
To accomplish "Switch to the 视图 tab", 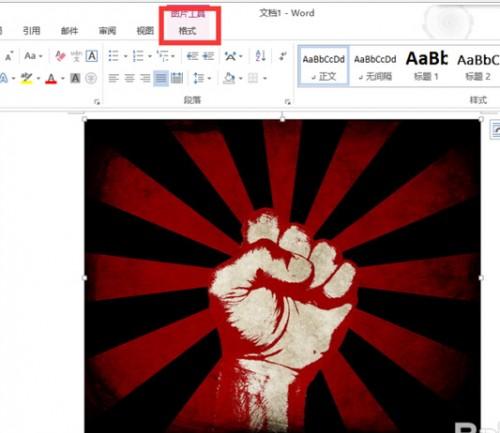I will pos(145,31).
